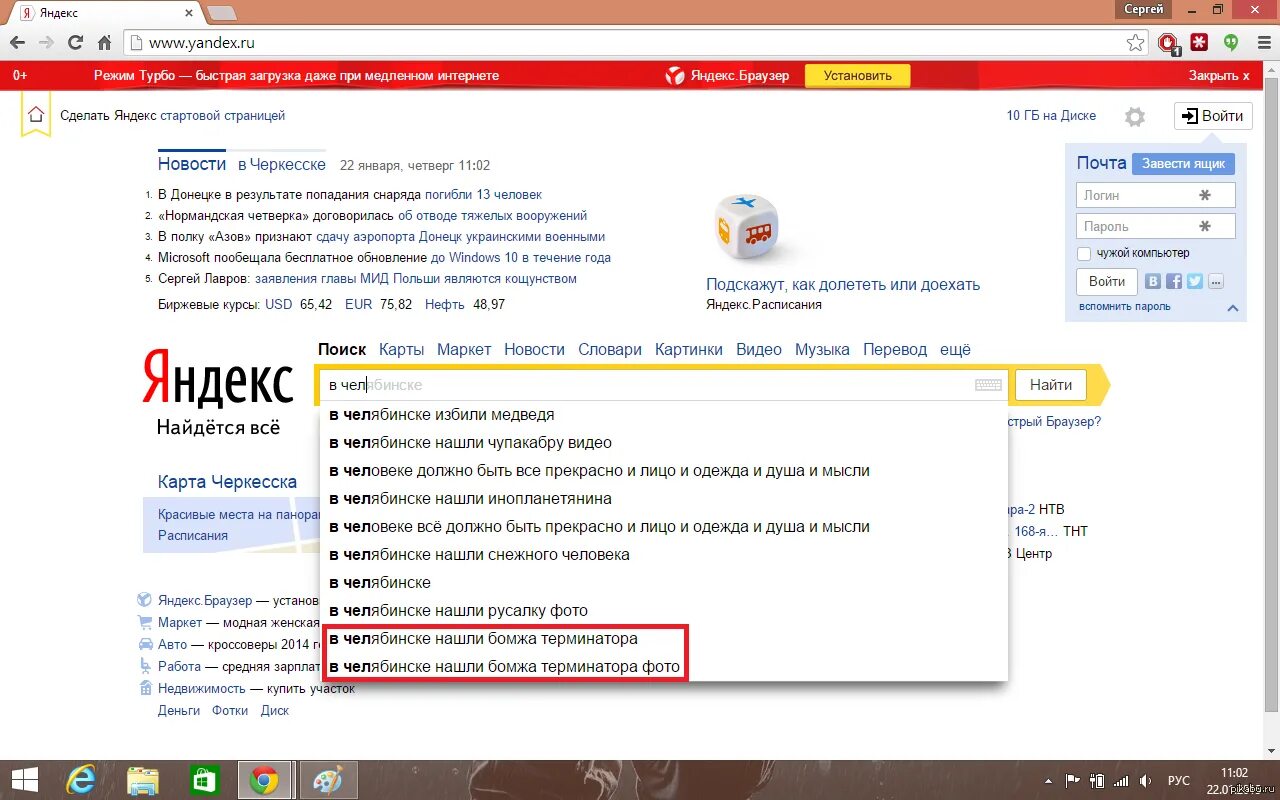Open the red ad-blocker extension icon
The image size is (1280, 800).
1168,43
